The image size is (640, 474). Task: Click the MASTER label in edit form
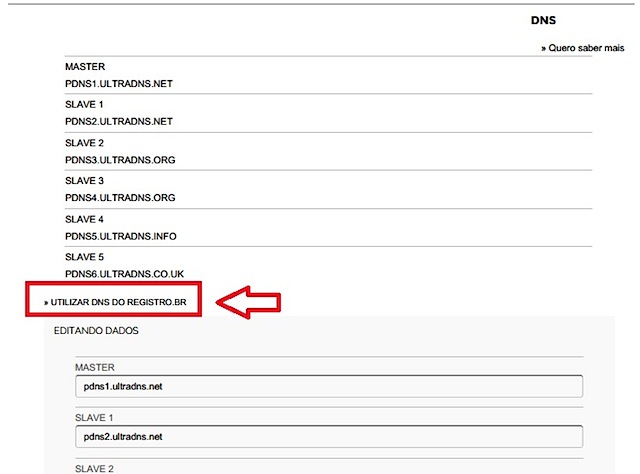tap(95, 368)
